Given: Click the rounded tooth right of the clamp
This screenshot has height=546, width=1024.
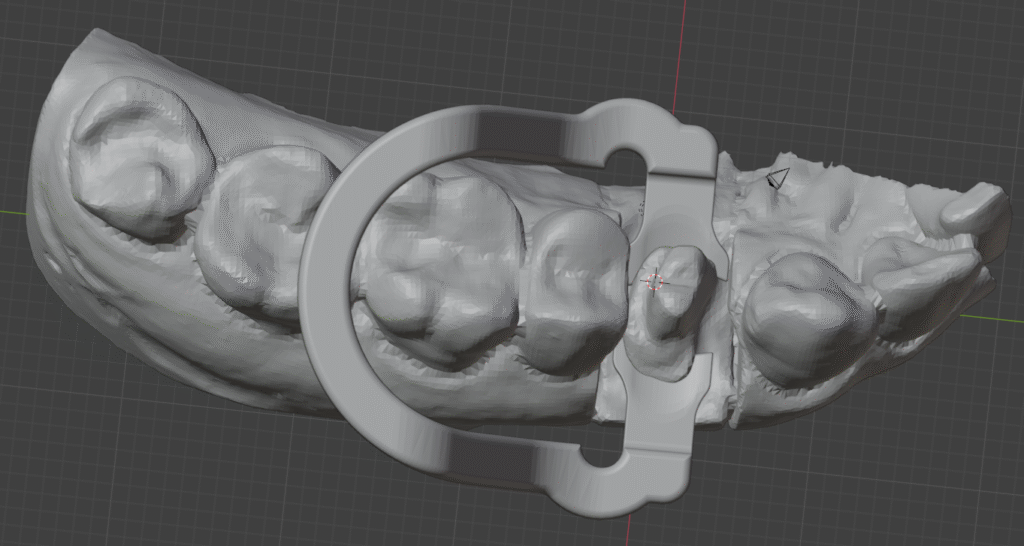Looking at the screenshot, I should (x=805, y=315).
